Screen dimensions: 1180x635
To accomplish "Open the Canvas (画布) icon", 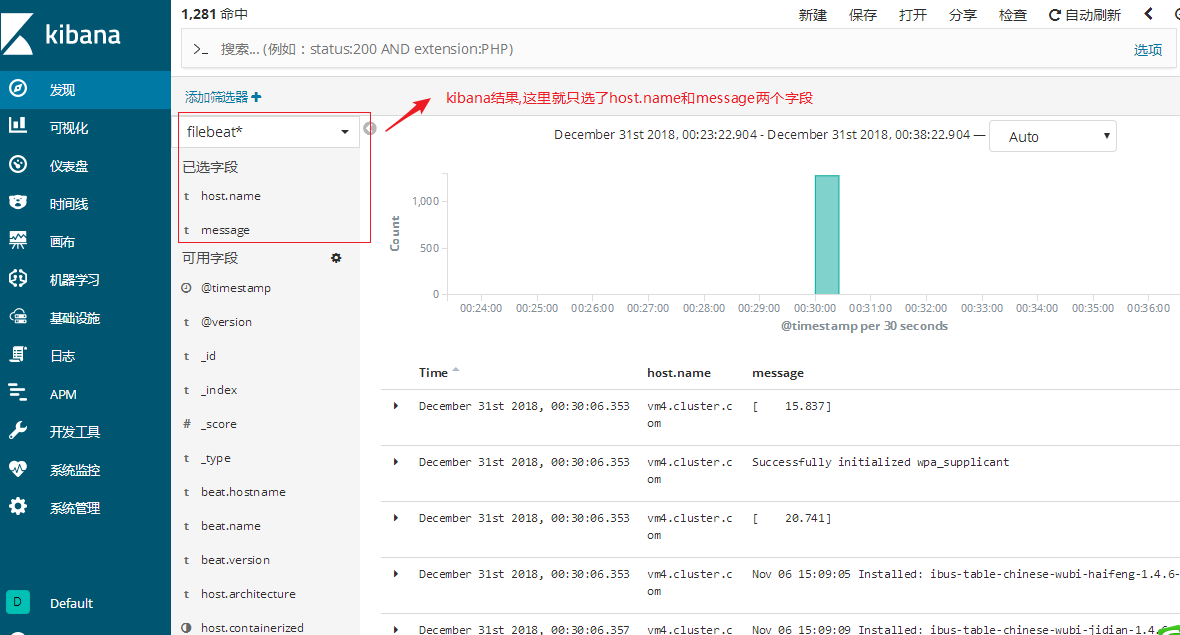I will pyautogui.click(x=18, y=241).
